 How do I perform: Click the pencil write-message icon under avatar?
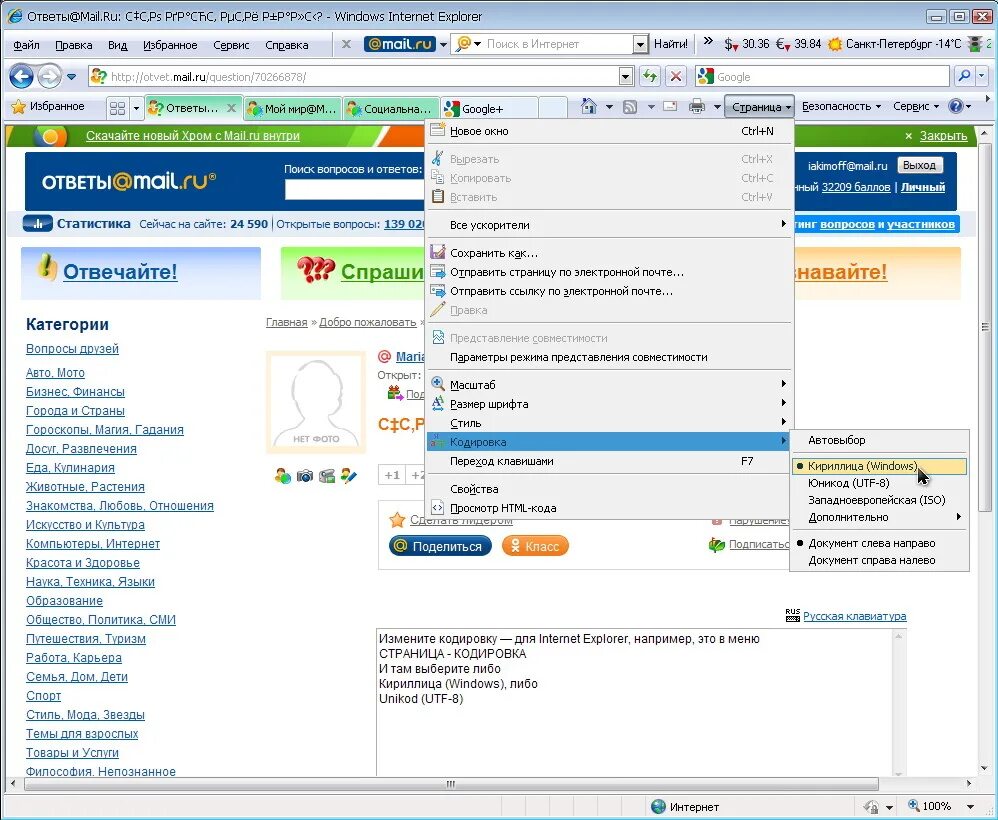point(349,476)
